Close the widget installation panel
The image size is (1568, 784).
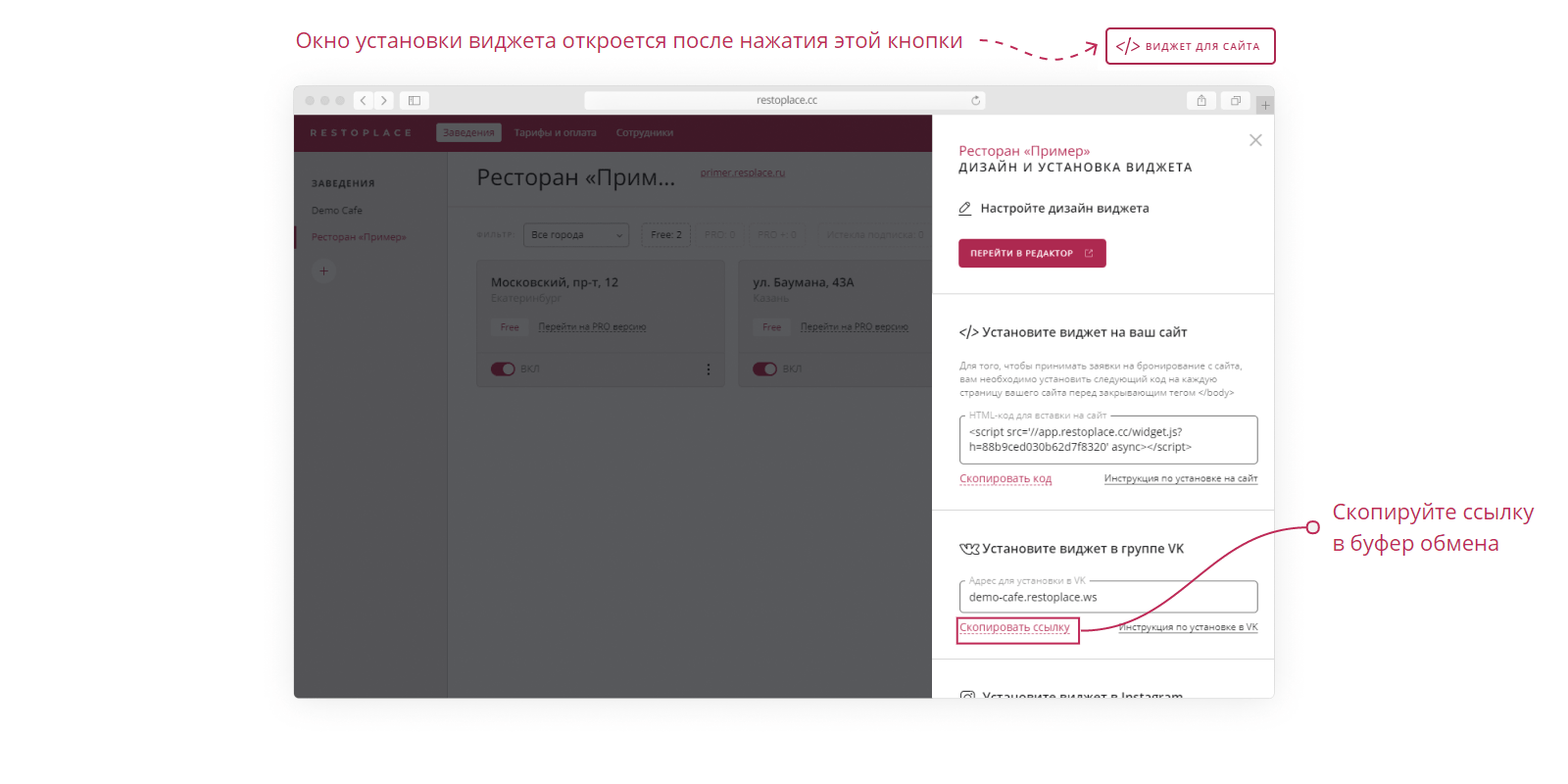[1255, 140]
